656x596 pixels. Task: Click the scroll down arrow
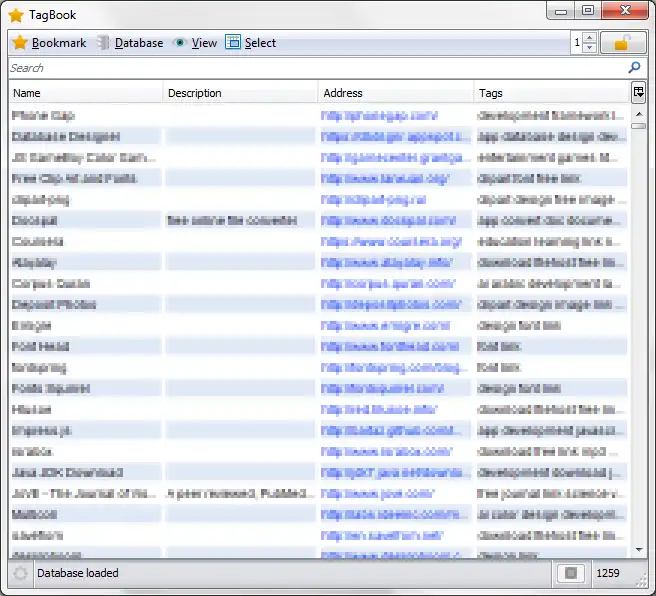point(639,550)
